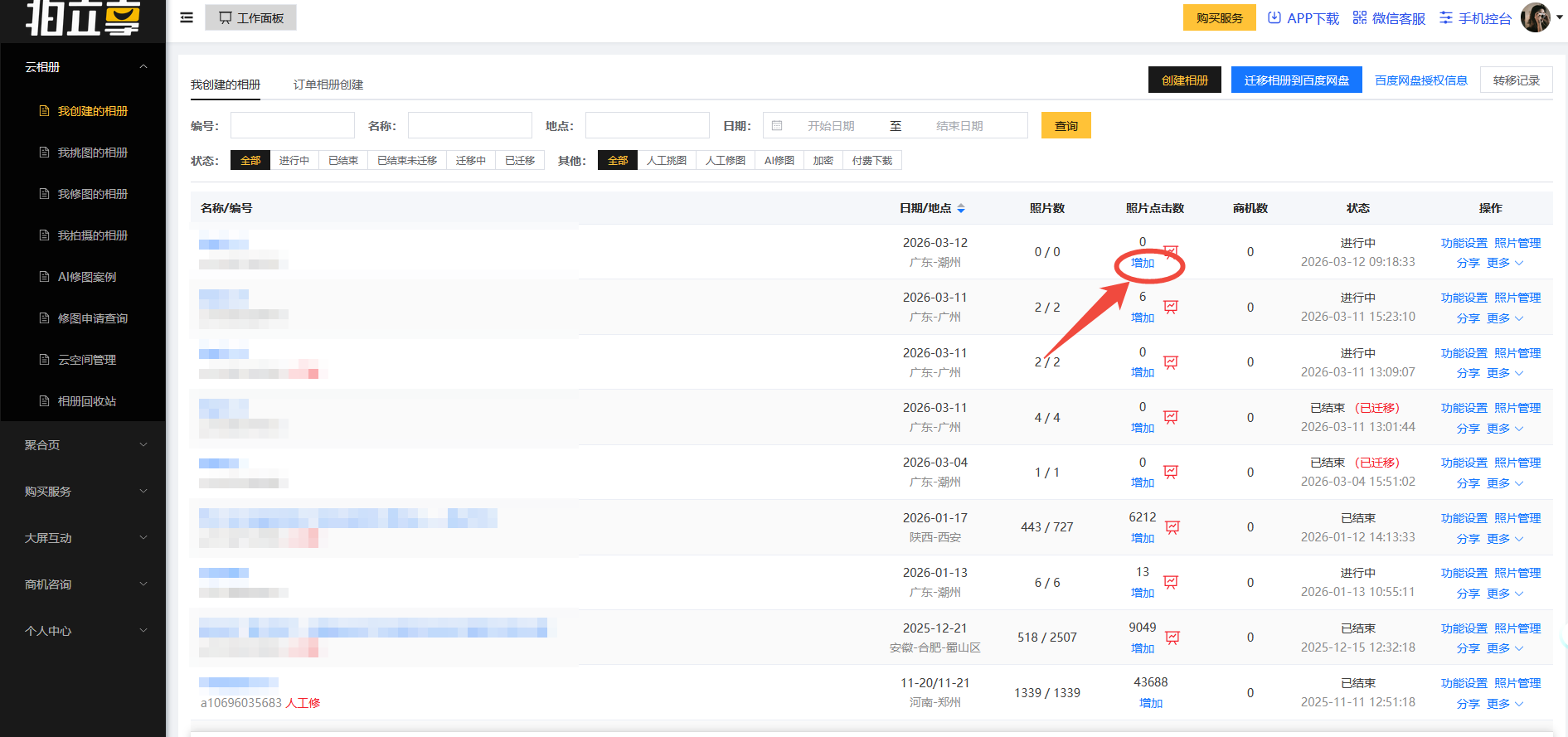Click chart icon in the 6212 clicks row
This screenshot has height=737, width=1568.
point(1172,527)
